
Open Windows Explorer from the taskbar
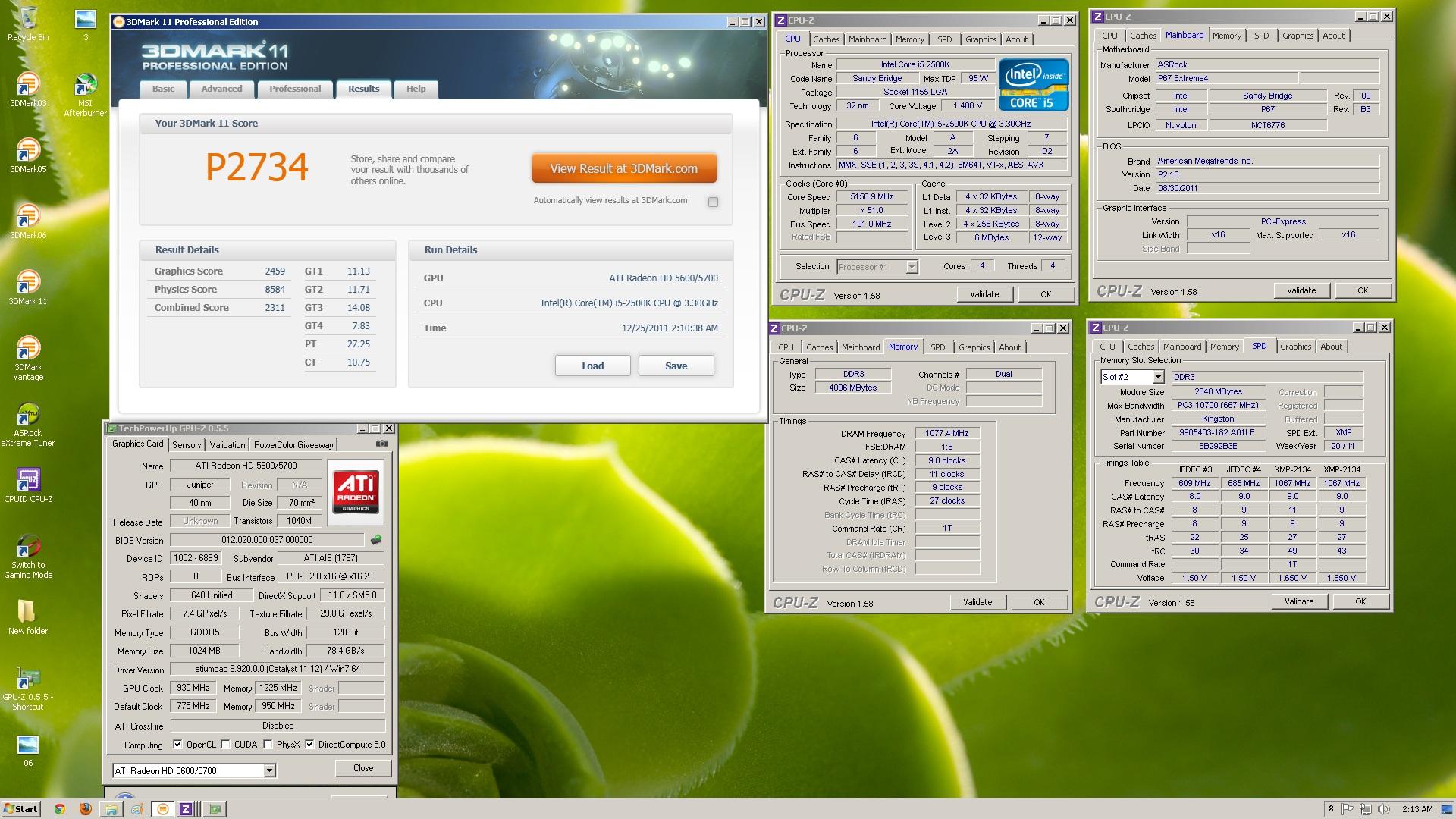point(111,809)
